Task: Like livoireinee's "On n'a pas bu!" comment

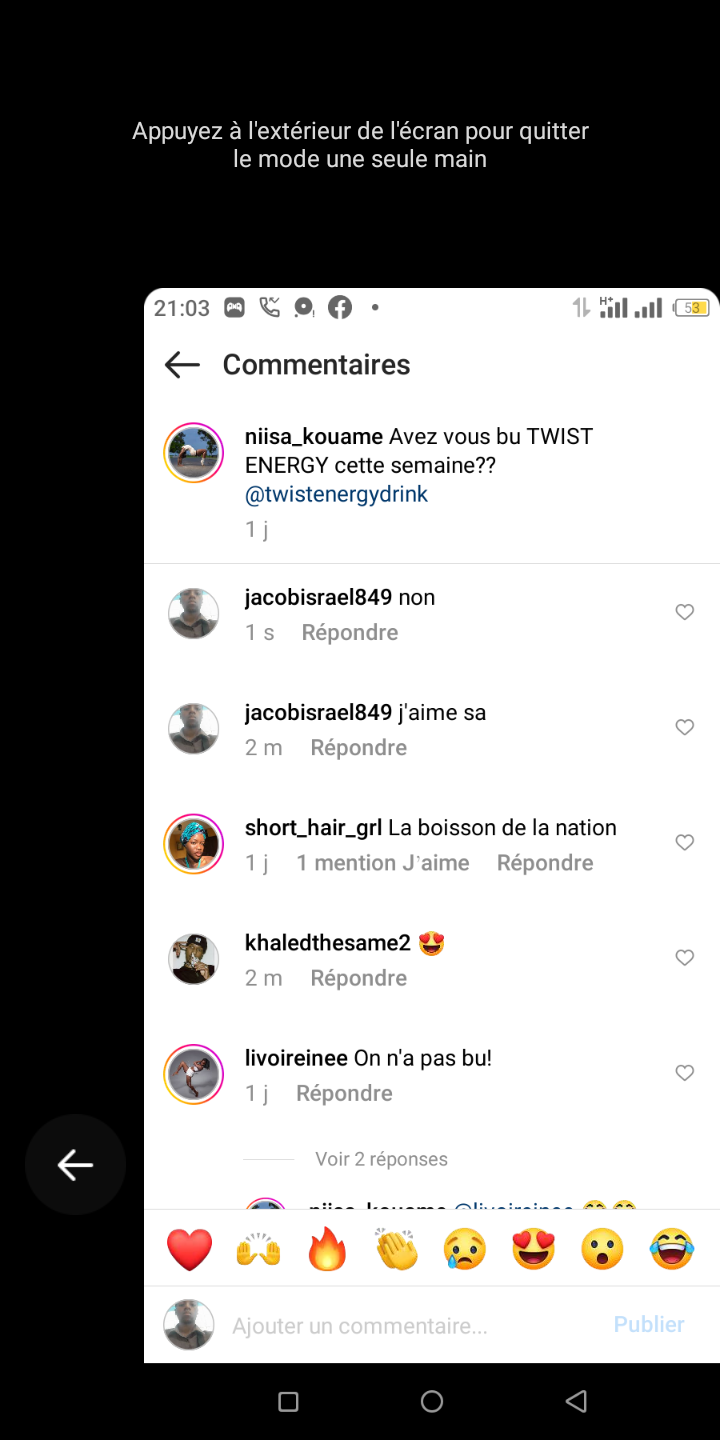Action: coord(685,1073)
